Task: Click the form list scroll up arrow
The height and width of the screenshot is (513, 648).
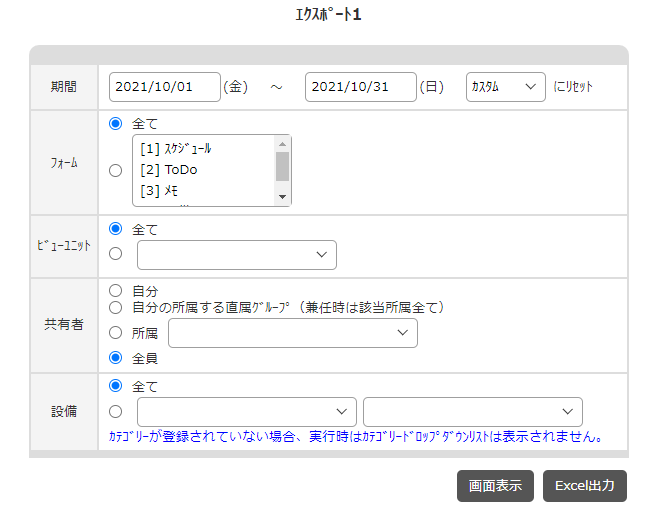Action: 283,144
